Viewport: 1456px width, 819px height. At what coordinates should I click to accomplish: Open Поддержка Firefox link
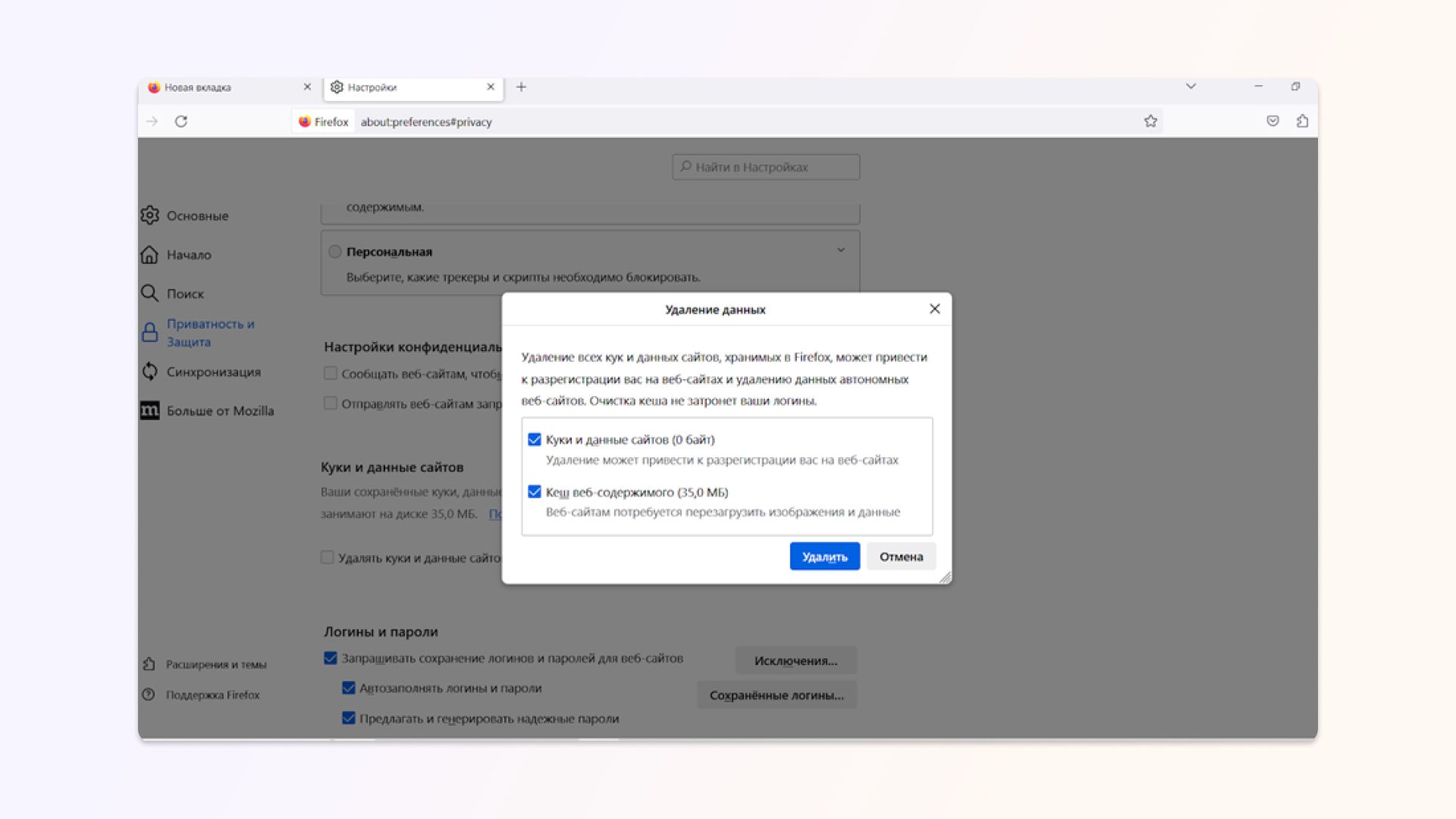pyautogui.click(x=212, y=695)
